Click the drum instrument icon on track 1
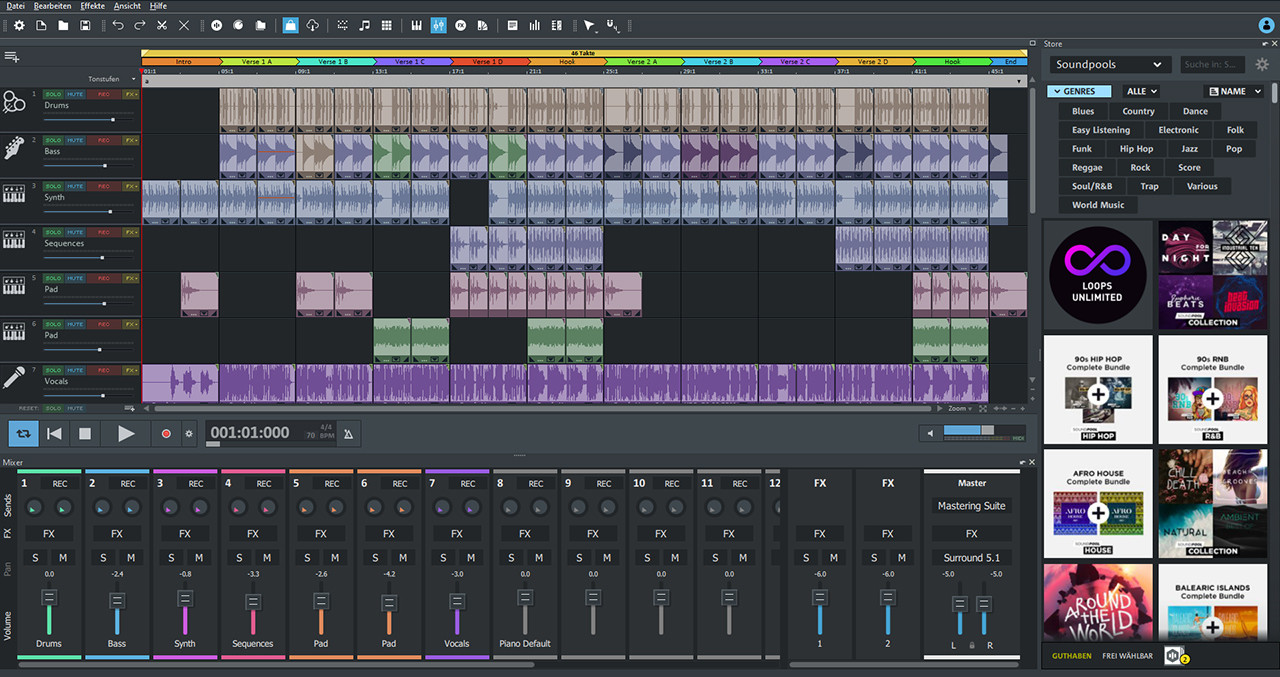This screenshot has width=1280, height=677. point(14,101)
